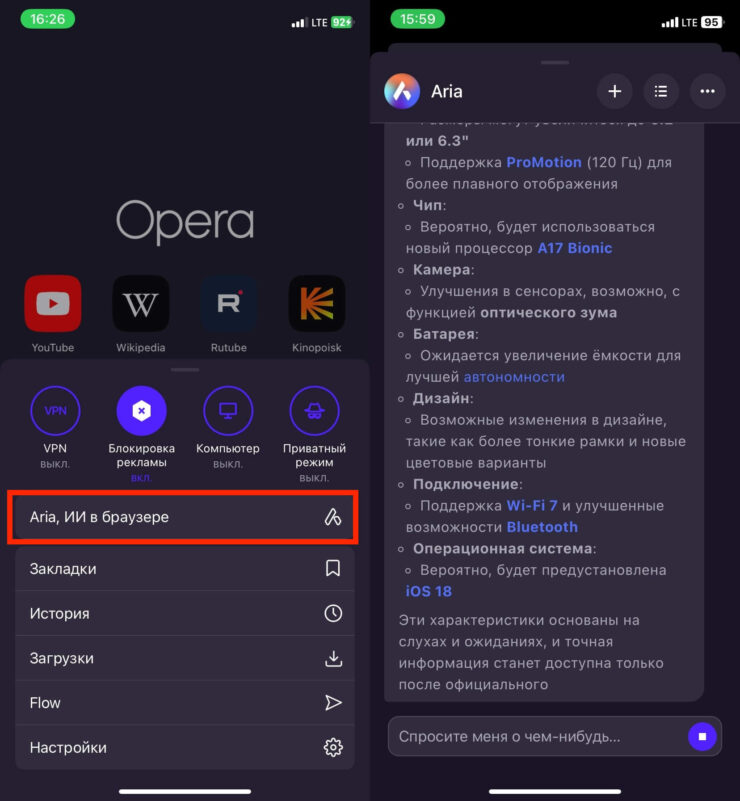Viewport: 740px width, 801px height.
Task: Start a new Aria chat with plus icon
Action: pyautogui.click(x=614, y=91)
